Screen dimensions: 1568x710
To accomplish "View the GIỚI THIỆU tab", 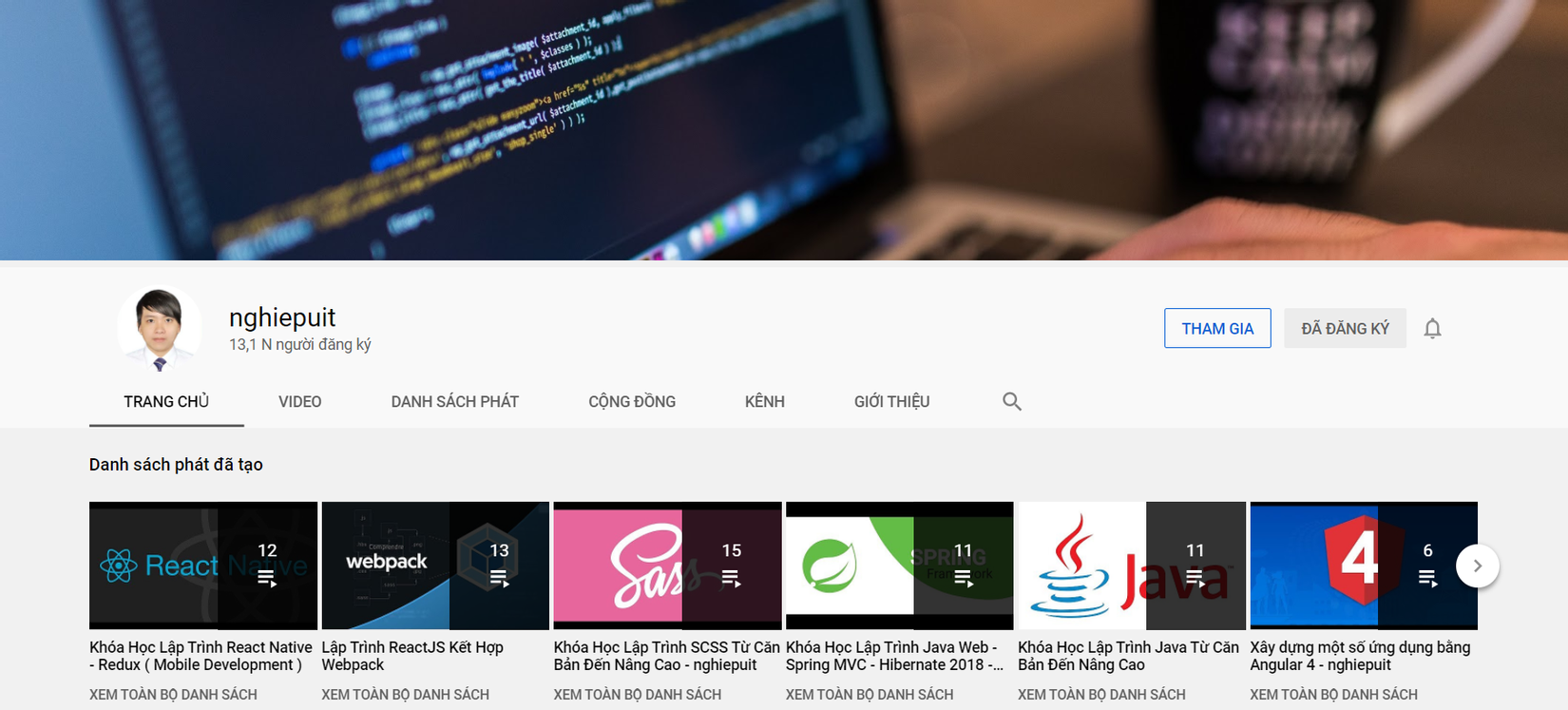I will pos(891,401).
